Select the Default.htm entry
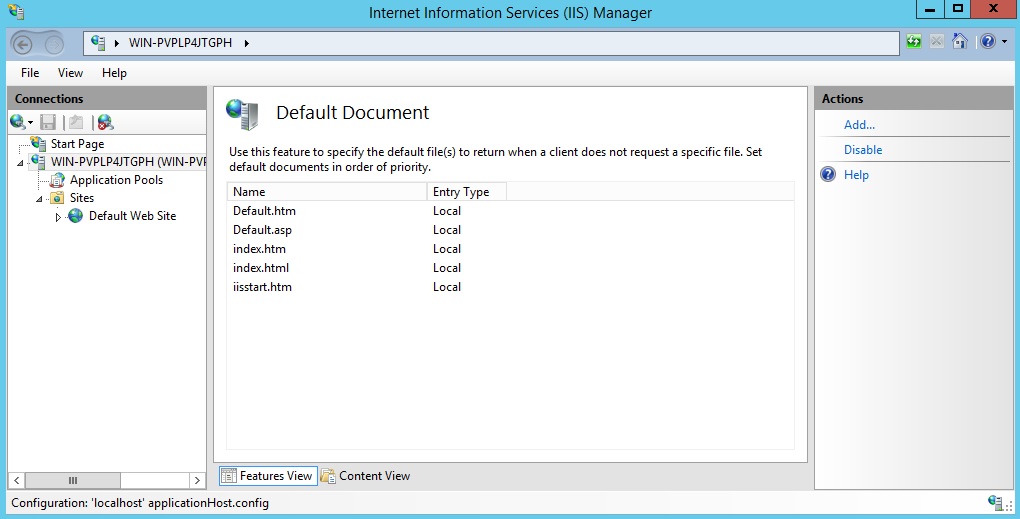The image size is (1020, 519). 264,211
